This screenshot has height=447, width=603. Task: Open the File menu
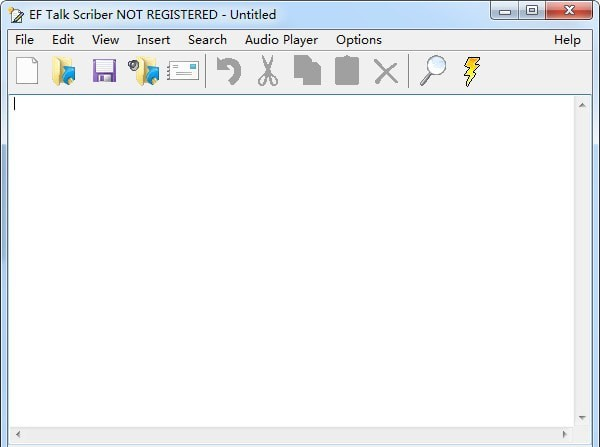(x=25, y=40)
